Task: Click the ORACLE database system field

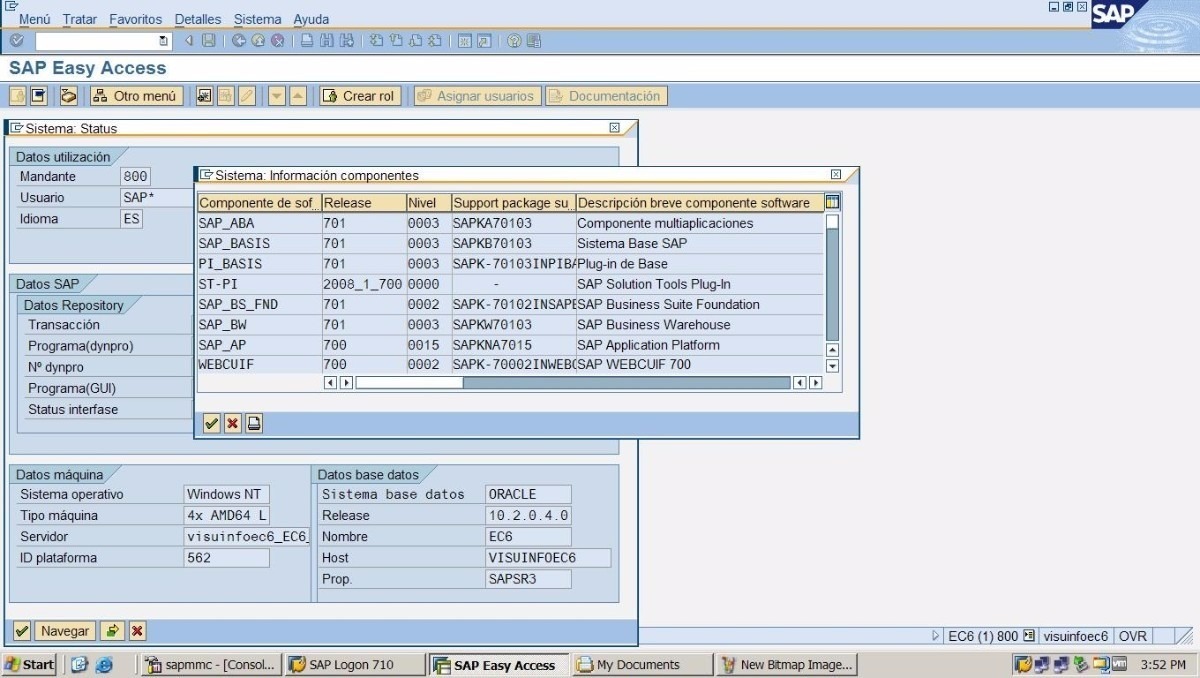Action: [x=528, y=494]
